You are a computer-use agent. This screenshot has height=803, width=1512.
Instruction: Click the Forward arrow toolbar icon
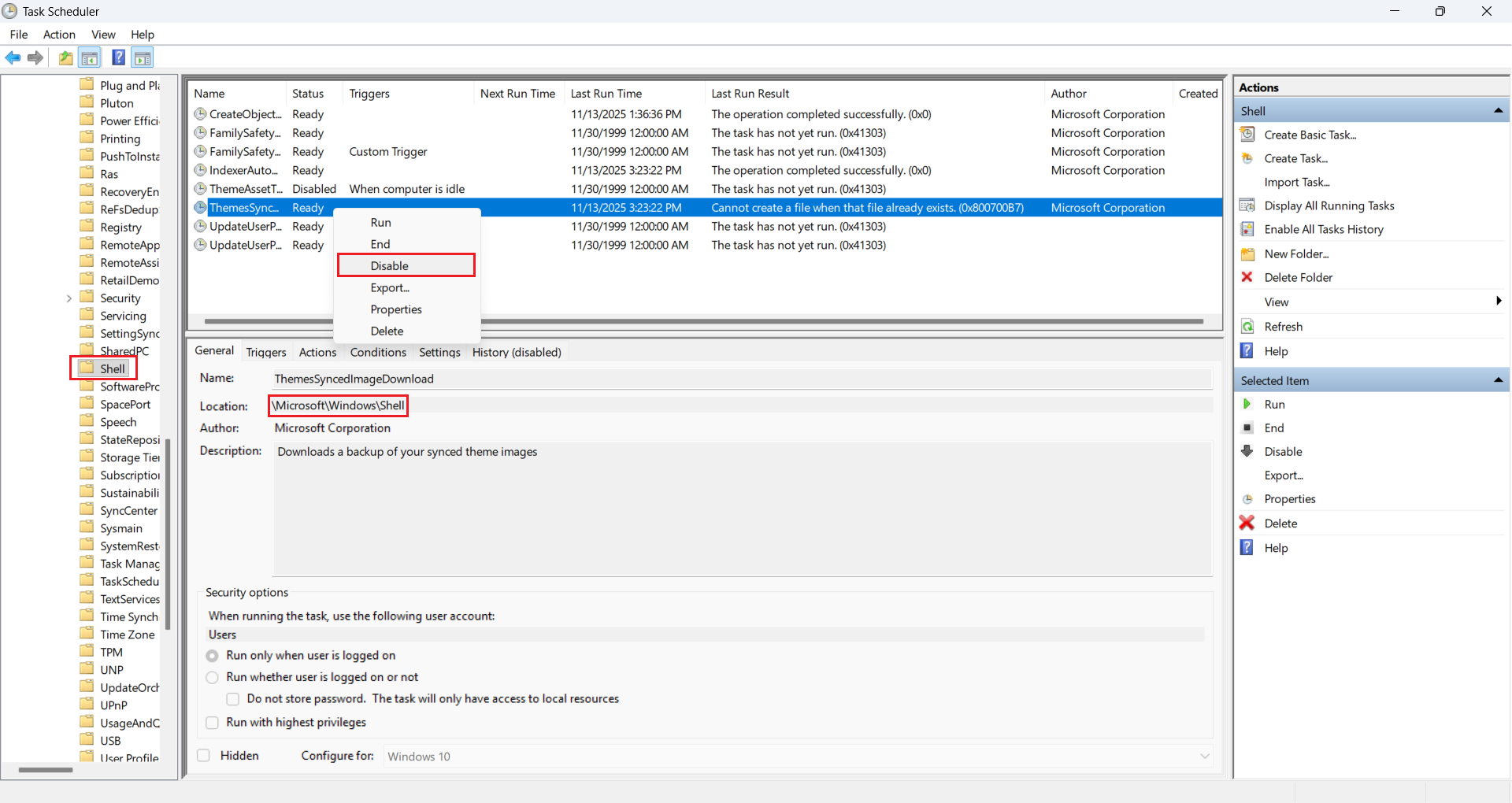tap(35, 57)
